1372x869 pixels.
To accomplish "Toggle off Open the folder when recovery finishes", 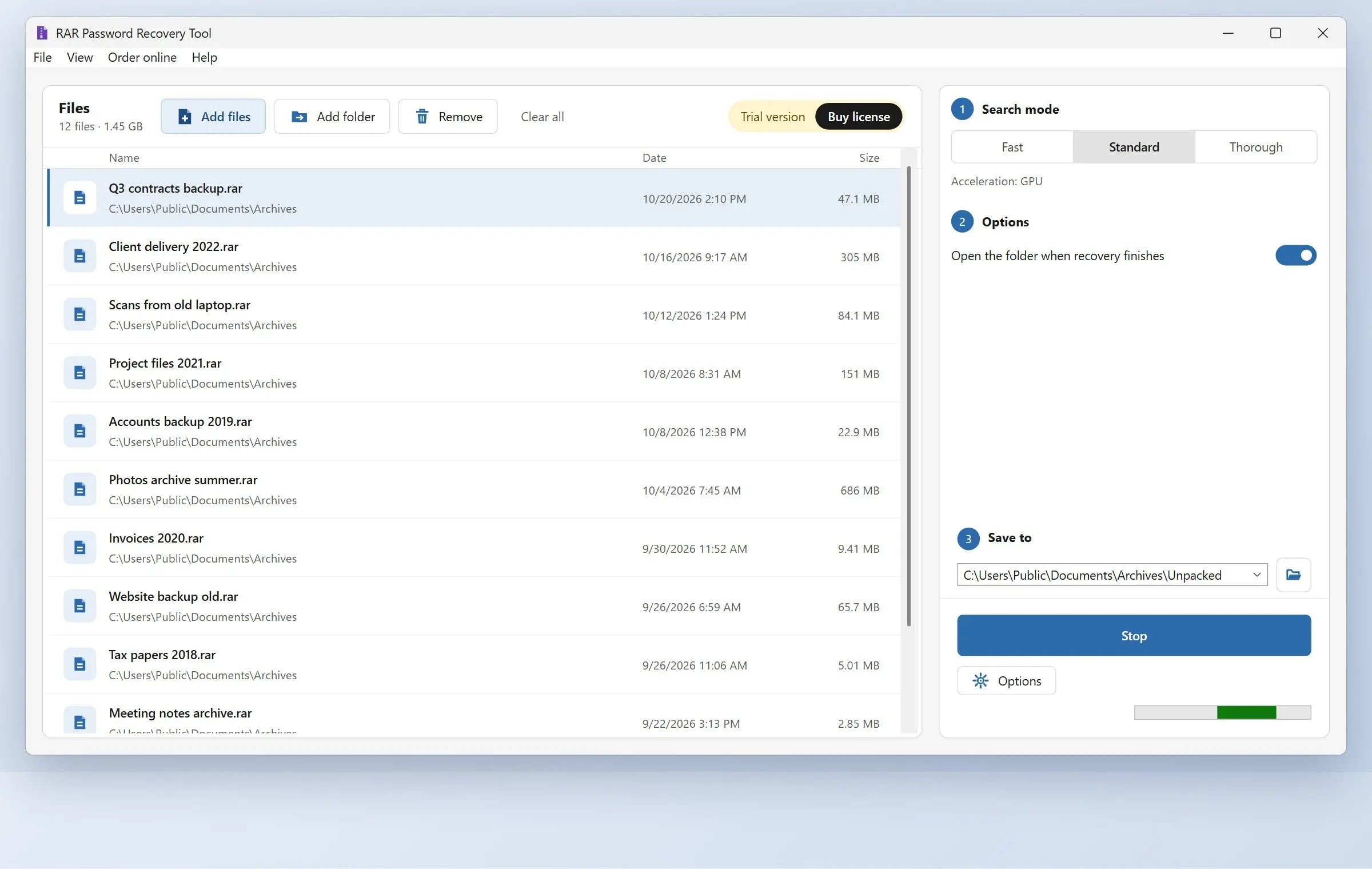I will pos(1295,256).
